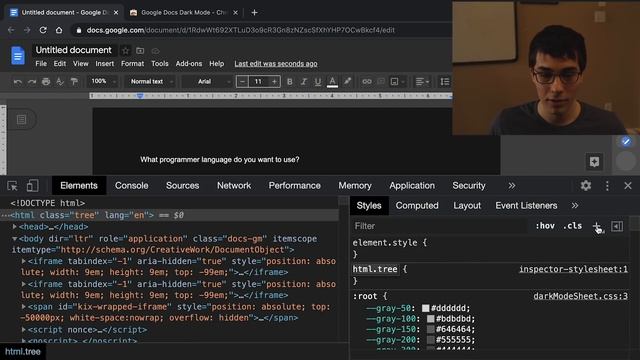Switch to the Computed pane
640x360 pixels.
click(417, 206)
